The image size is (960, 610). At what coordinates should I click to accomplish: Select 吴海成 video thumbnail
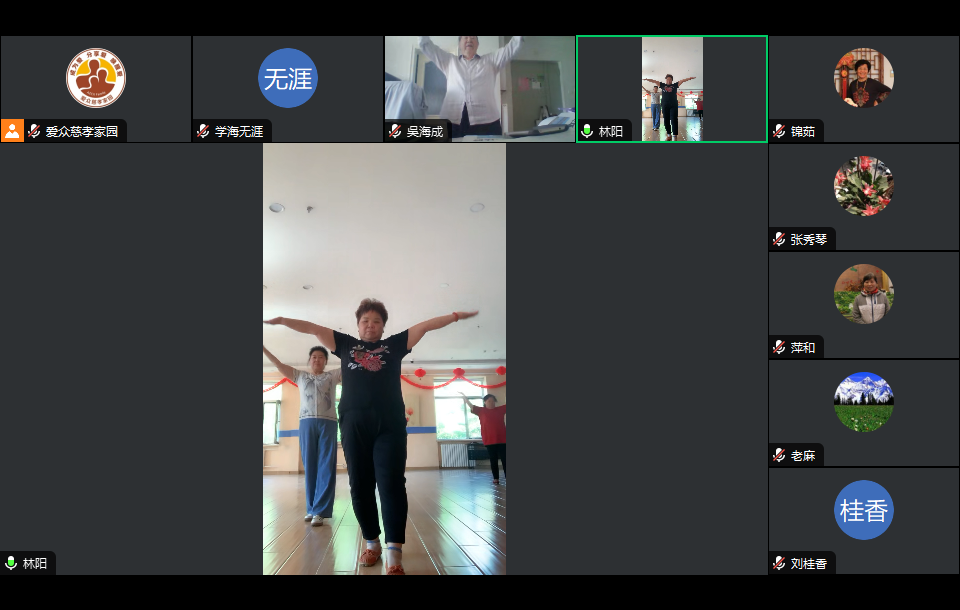(x=479, y=85)
